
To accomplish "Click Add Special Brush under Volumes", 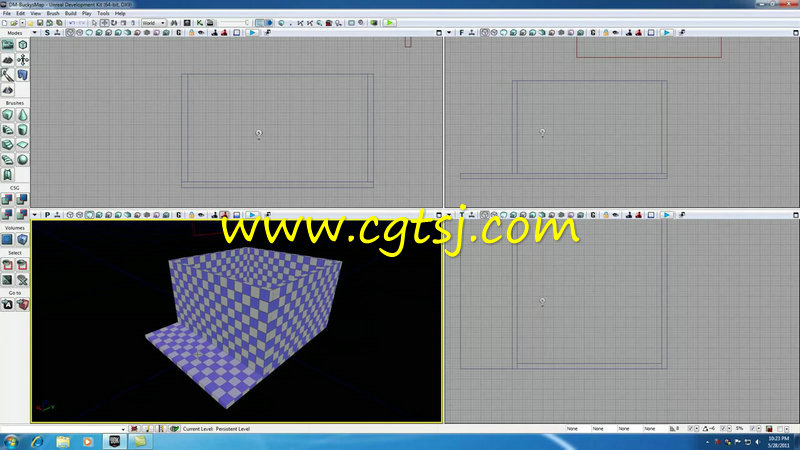I will pos(8,239).
